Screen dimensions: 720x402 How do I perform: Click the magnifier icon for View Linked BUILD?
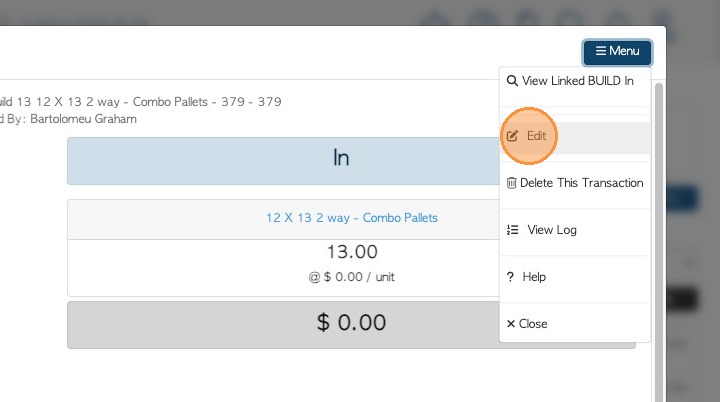pos(512,81)
